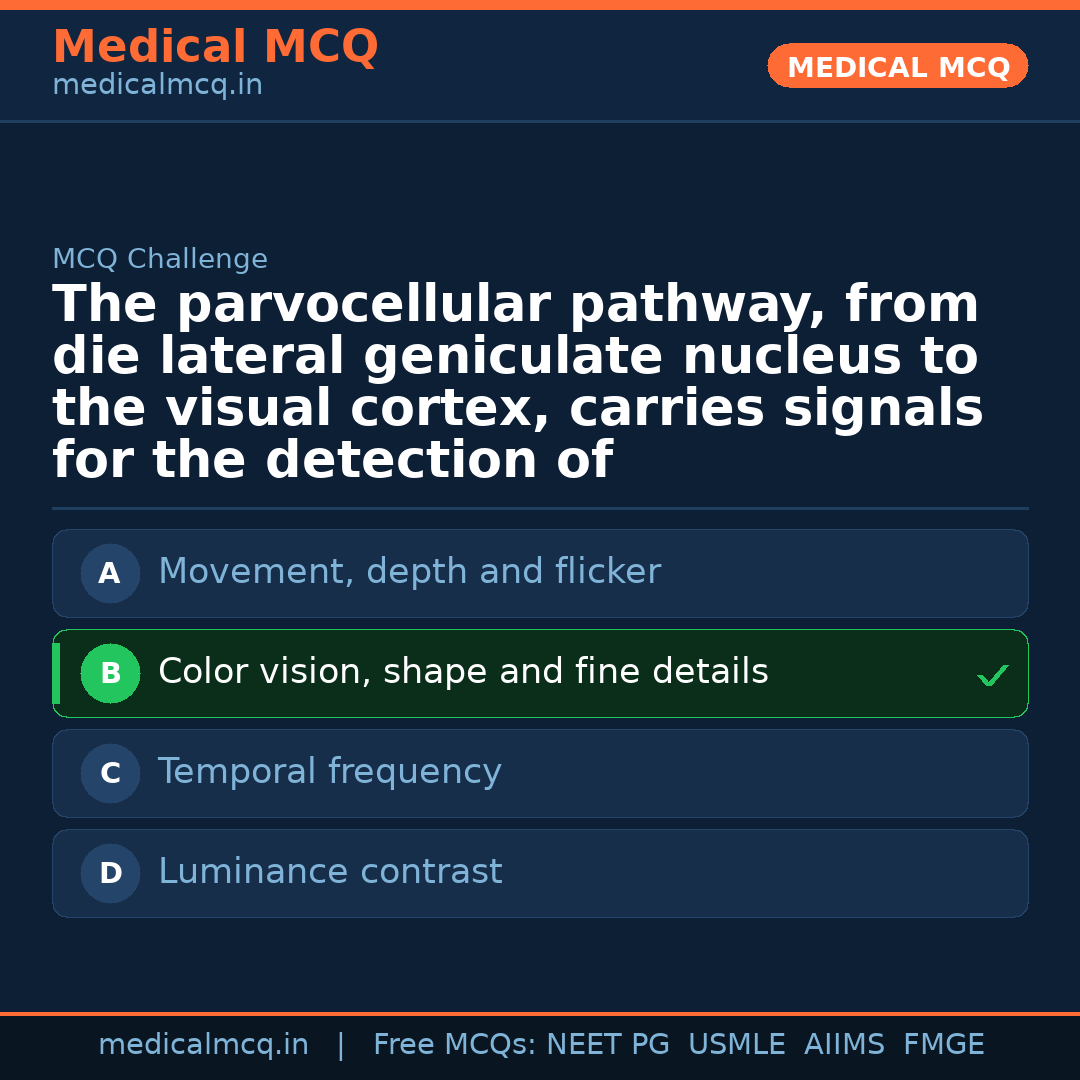Click the letter A circle badge
This screenshot has height=1080, width=1080.
pyautogui.click(x=110, y=573)
